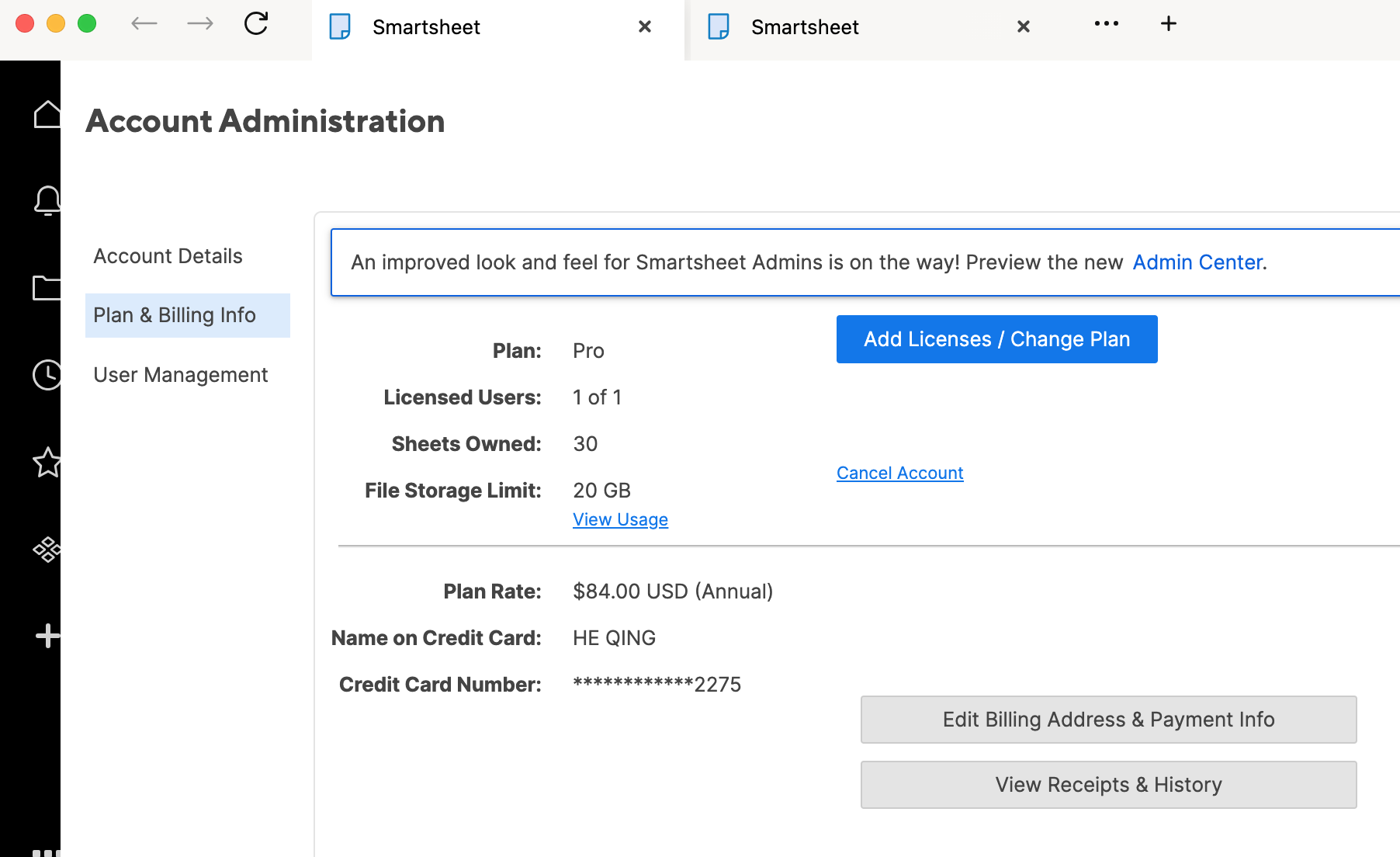Select Plan & Billing Info section
This screenshot has height=857, width=1400.
coord(188,315)
